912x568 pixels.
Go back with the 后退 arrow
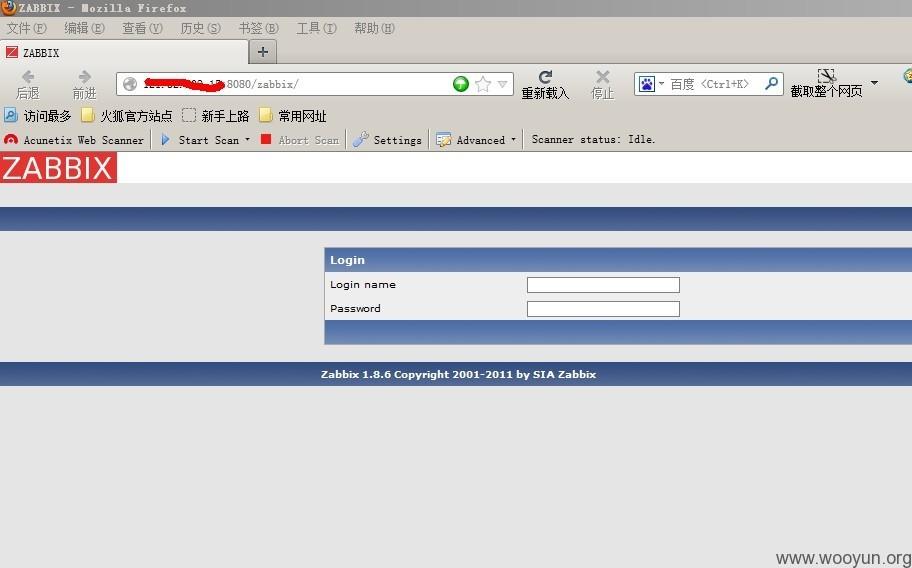[27, 84]
